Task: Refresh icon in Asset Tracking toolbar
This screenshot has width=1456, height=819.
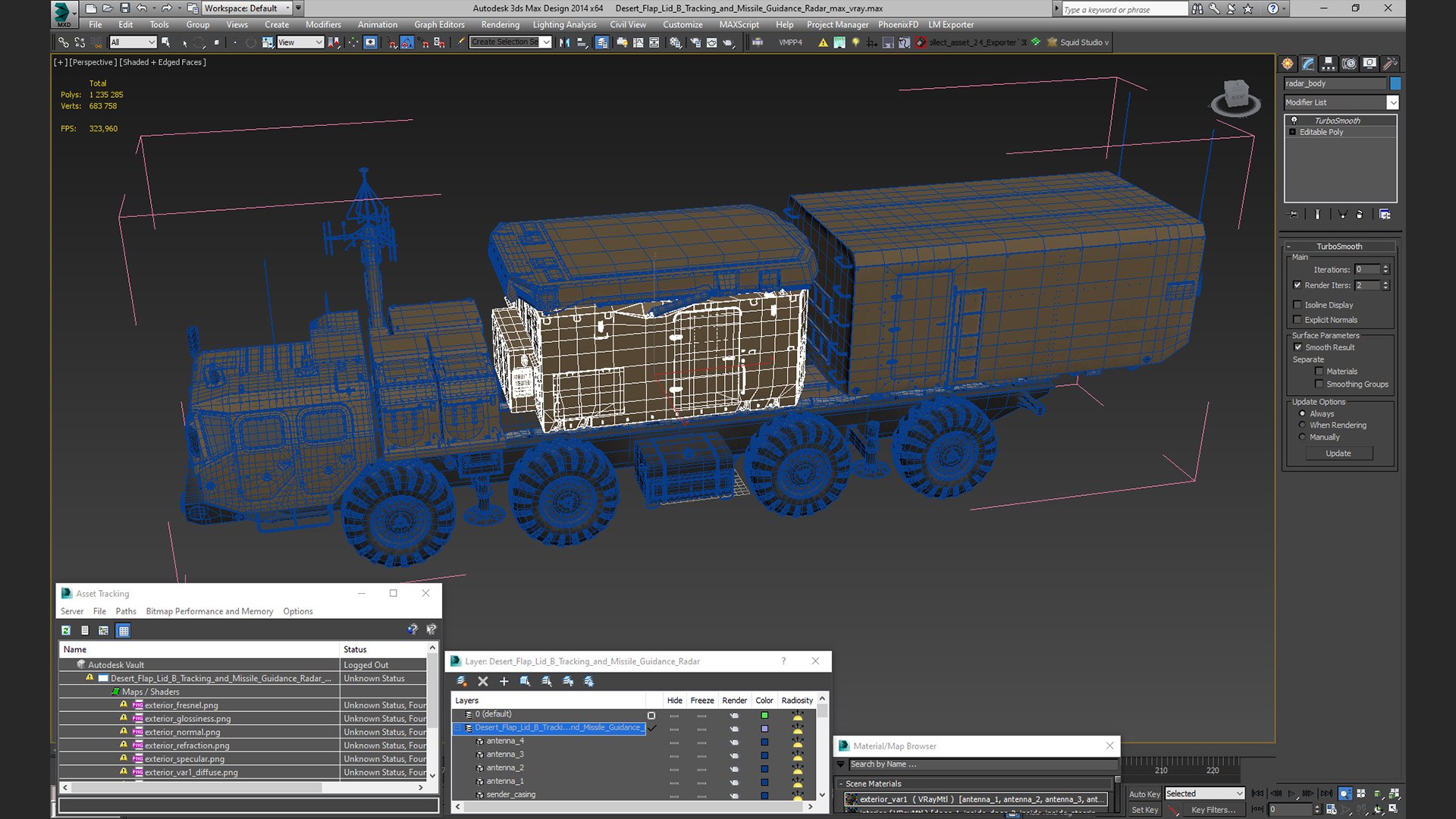Action: (x=66, y=630)
